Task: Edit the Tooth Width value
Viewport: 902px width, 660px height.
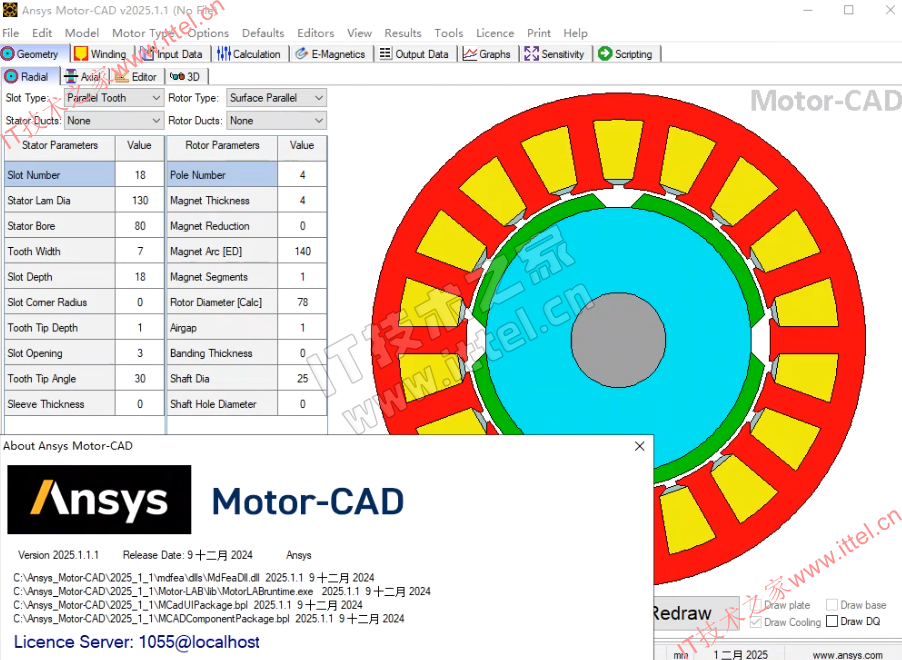Action: pos(140,251)
